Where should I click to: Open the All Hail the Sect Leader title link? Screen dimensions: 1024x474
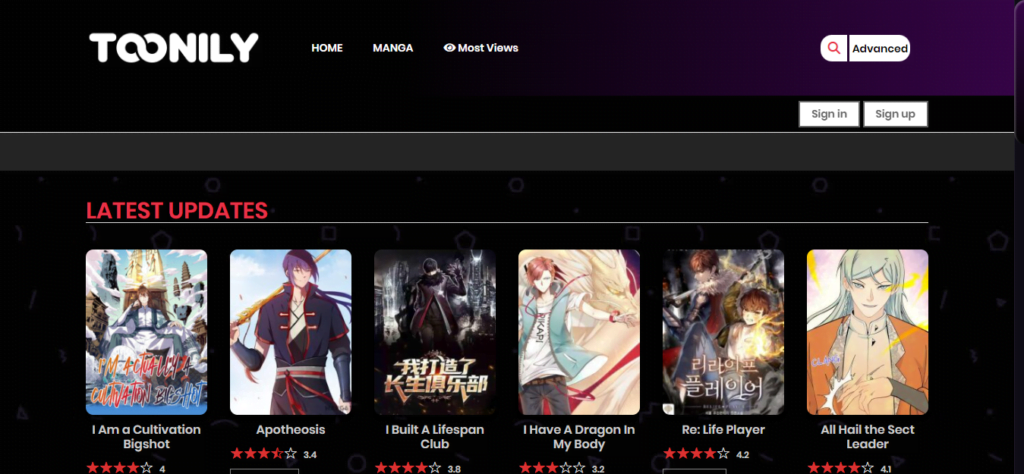pyautogui.click(x=867, y=437)
